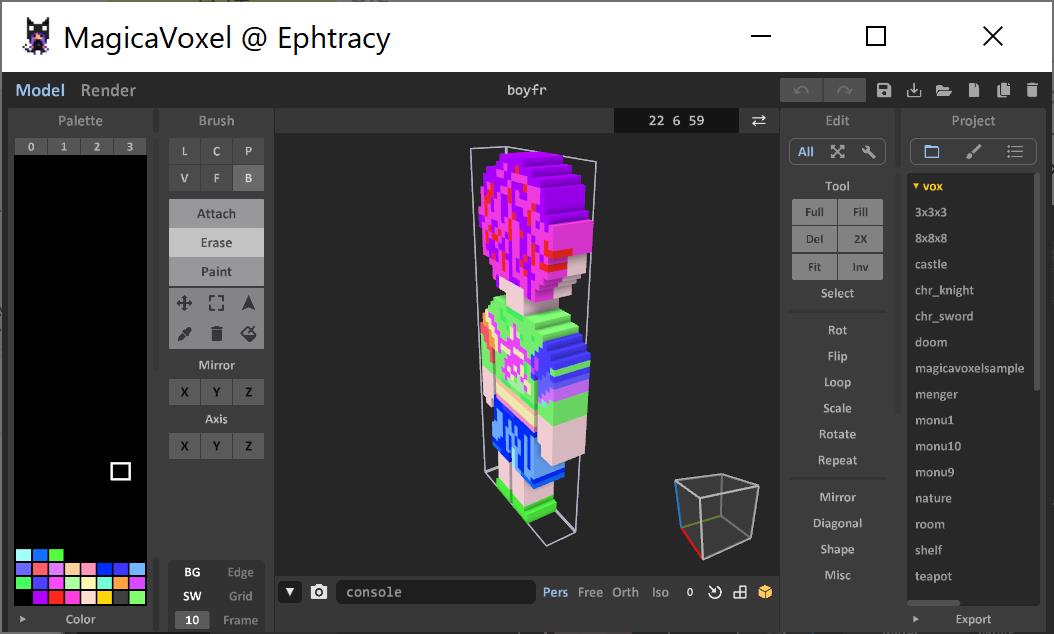Expand the Export section
The width and height of the screenshot is (1054, 634).
[x=915, y=619]
